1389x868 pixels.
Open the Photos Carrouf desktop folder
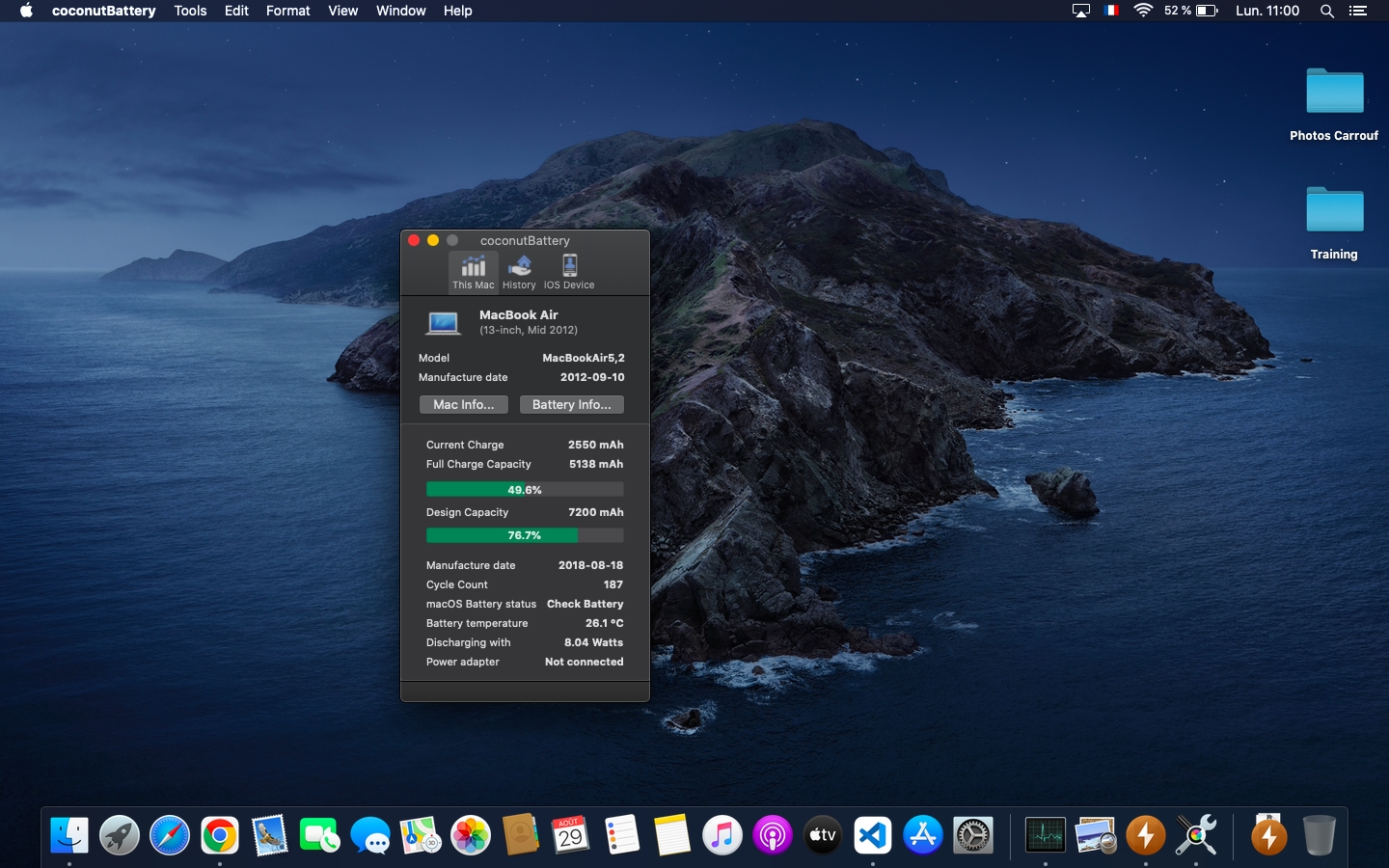point(1334,94)
